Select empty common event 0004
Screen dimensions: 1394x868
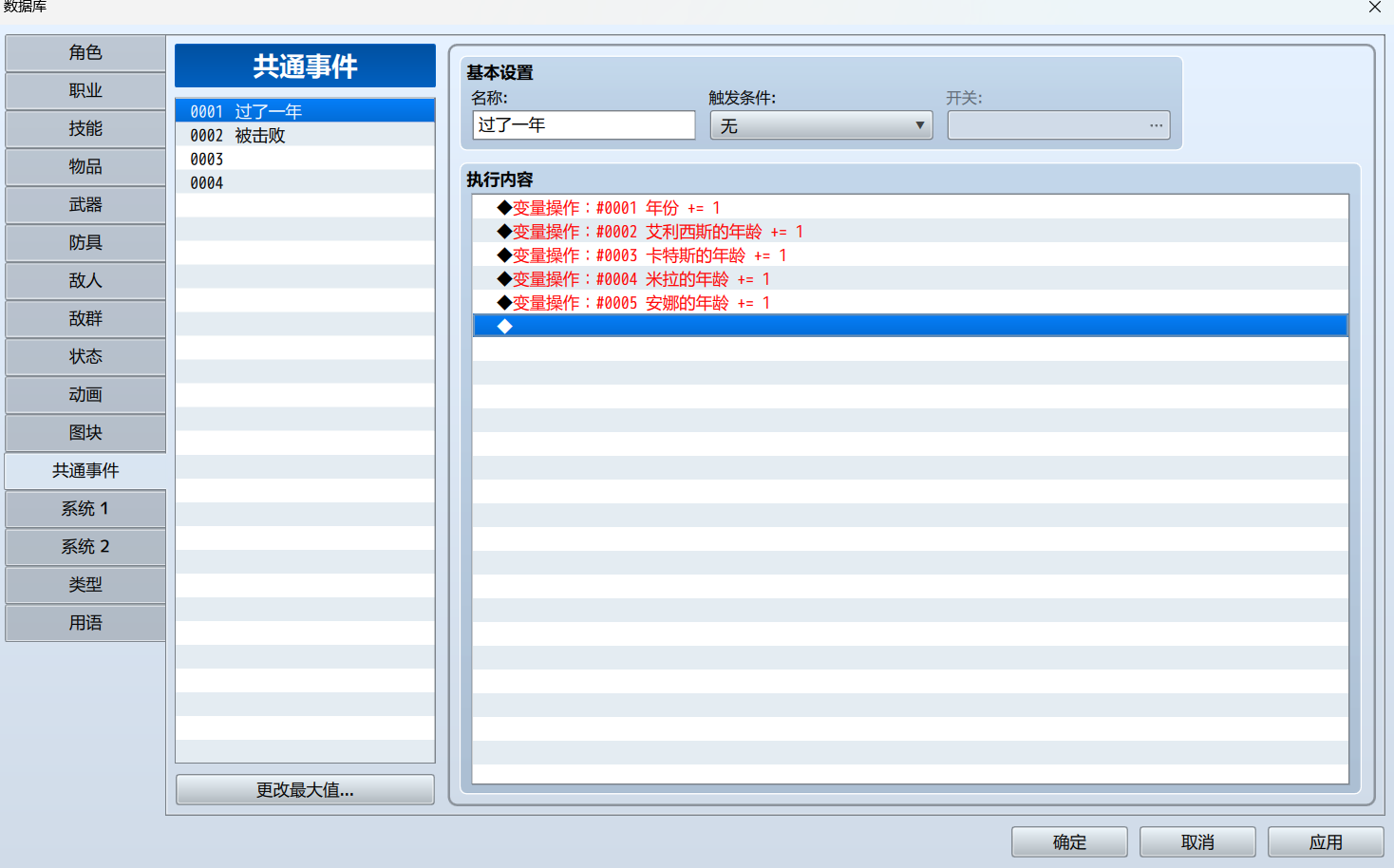pos(305,182)
